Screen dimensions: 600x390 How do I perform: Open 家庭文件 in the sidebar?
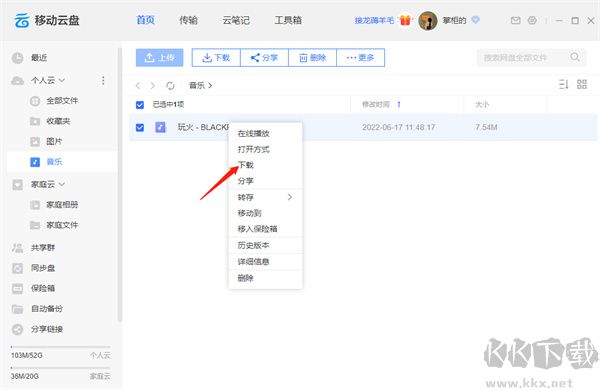62,225
